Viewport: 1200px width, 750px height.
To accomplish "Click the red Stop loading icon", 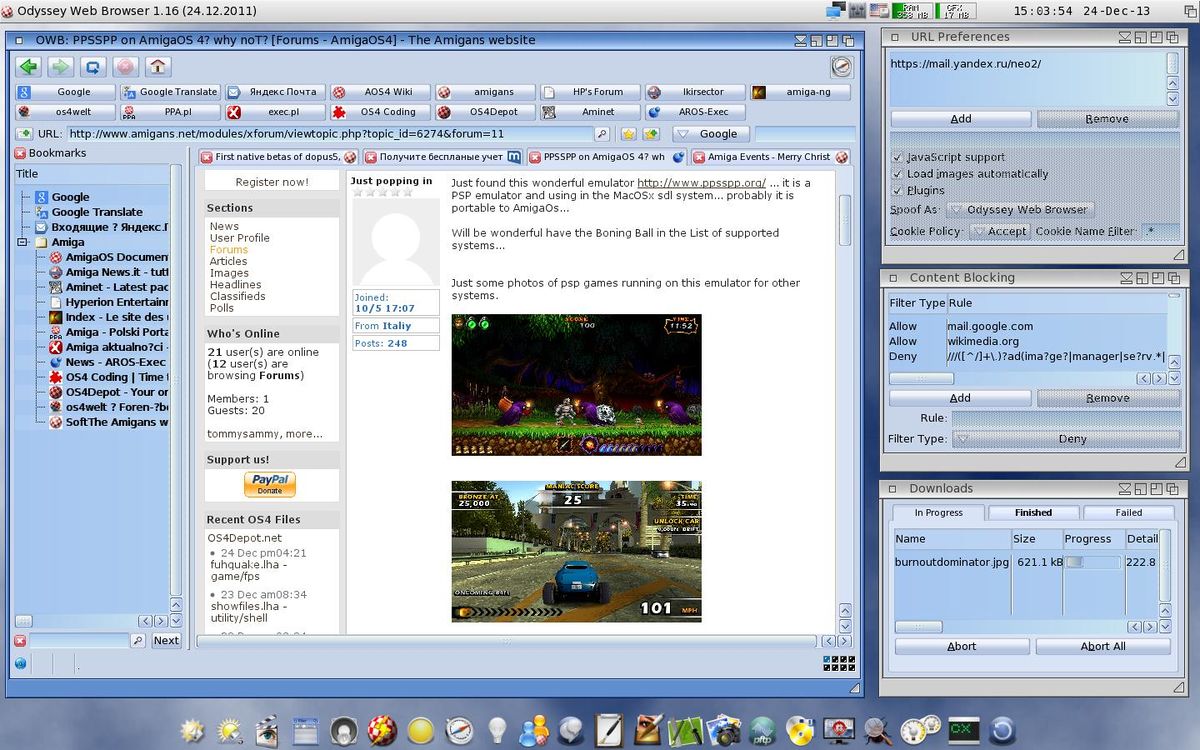I will pyautogui.click(x=125, y=67).
